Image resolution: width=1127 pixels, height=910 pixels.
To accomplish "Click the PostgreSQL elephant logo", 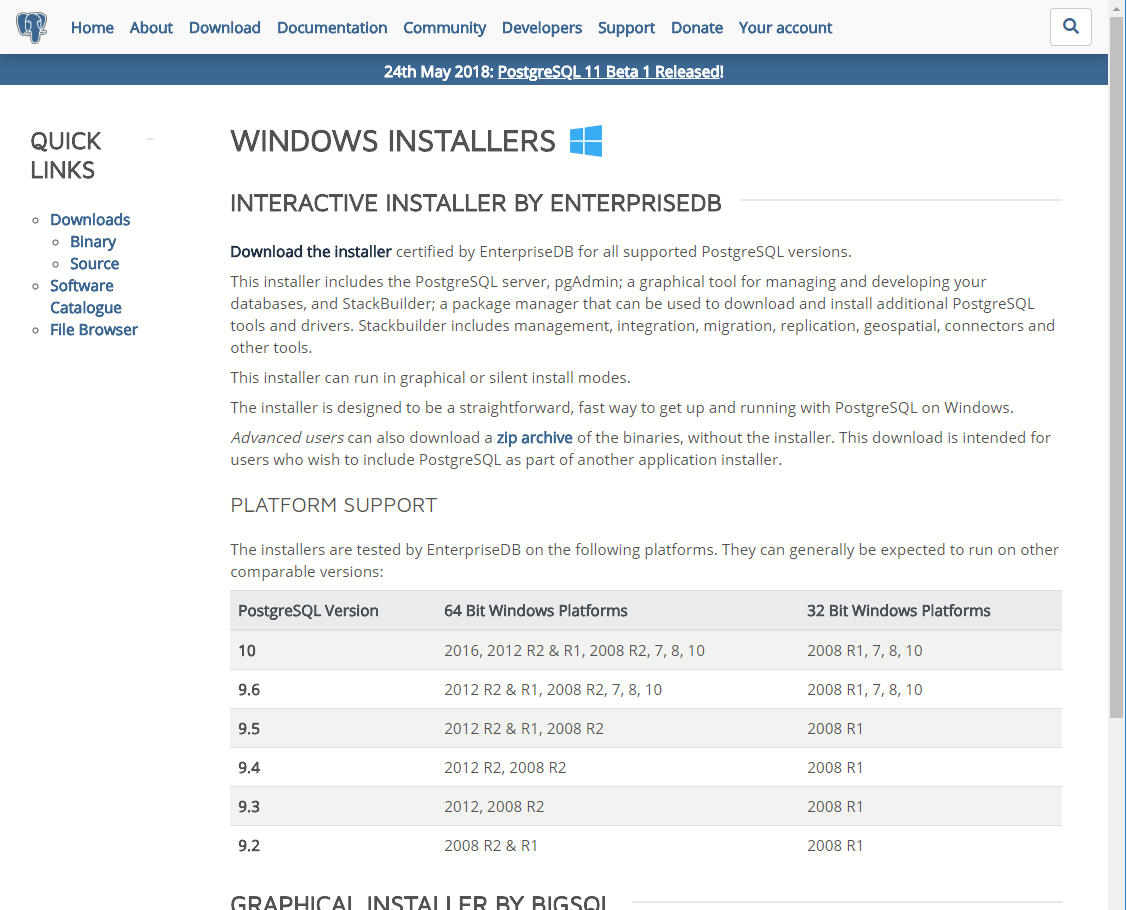I will (x=32, y=27).
